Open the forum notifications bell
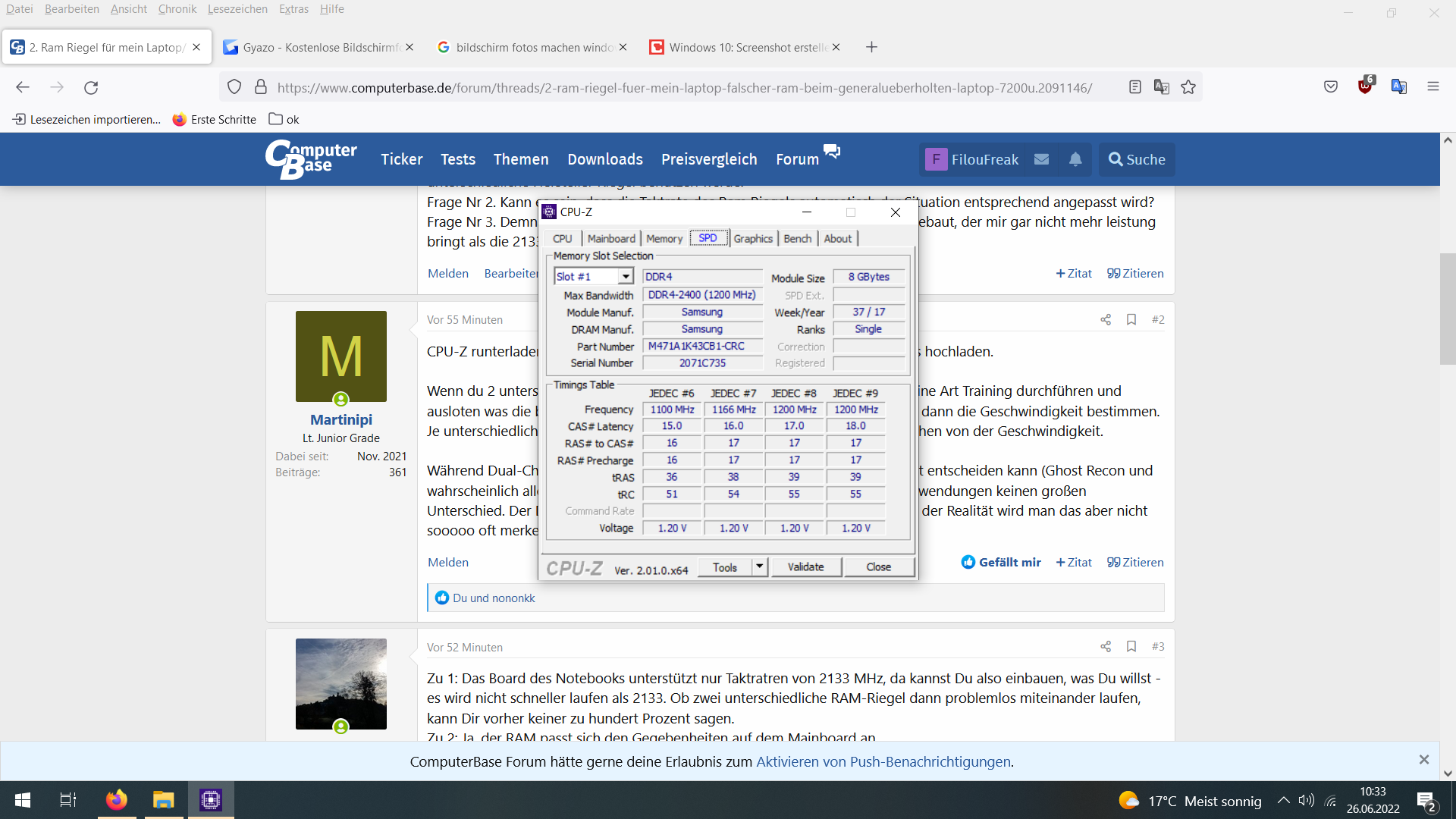 (x=1075, y=159)
